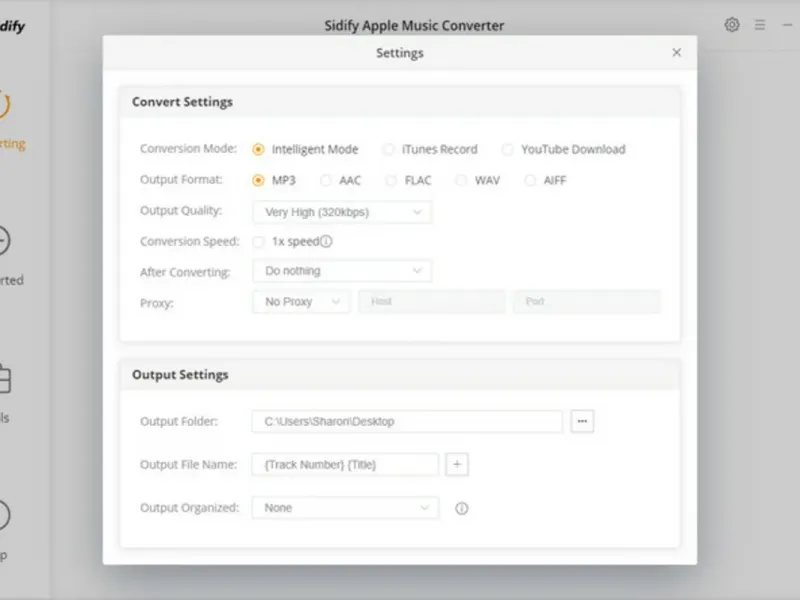
Task: Browse for output folder with ellipsis button
Action: coord(582,421)
